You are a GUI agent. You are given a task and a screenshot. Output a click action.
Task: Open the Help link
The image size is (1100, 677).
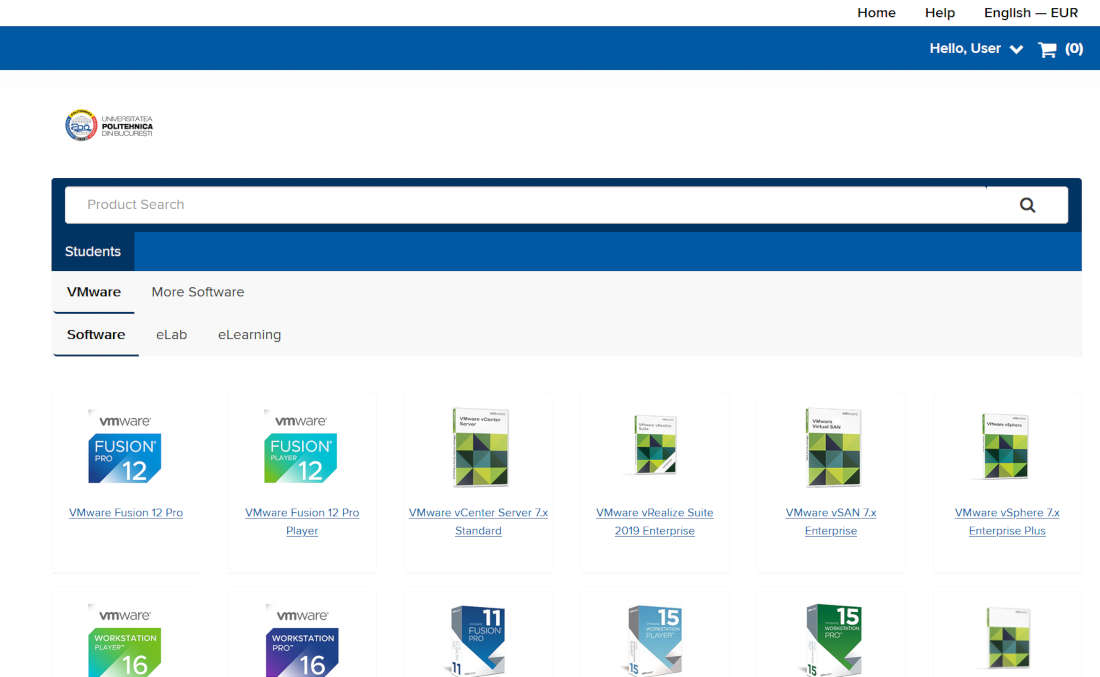click(940, 13)
